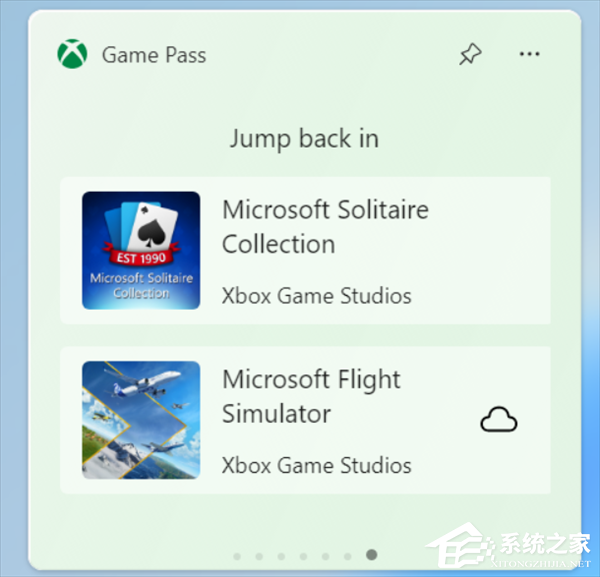600x577 pixels.
Task: Open the three-dot more options menu
Action: click(530, 54)
